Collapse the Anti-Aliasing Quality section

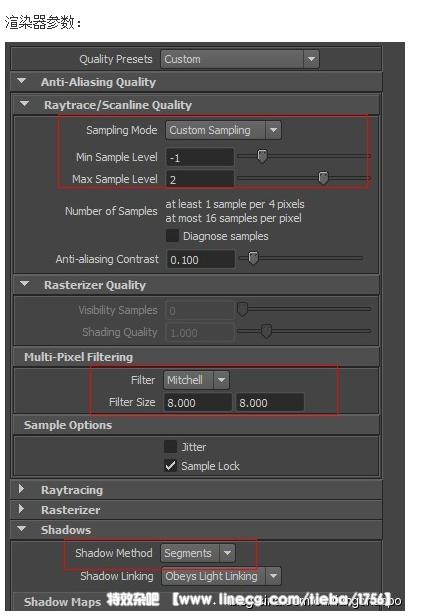22,81
